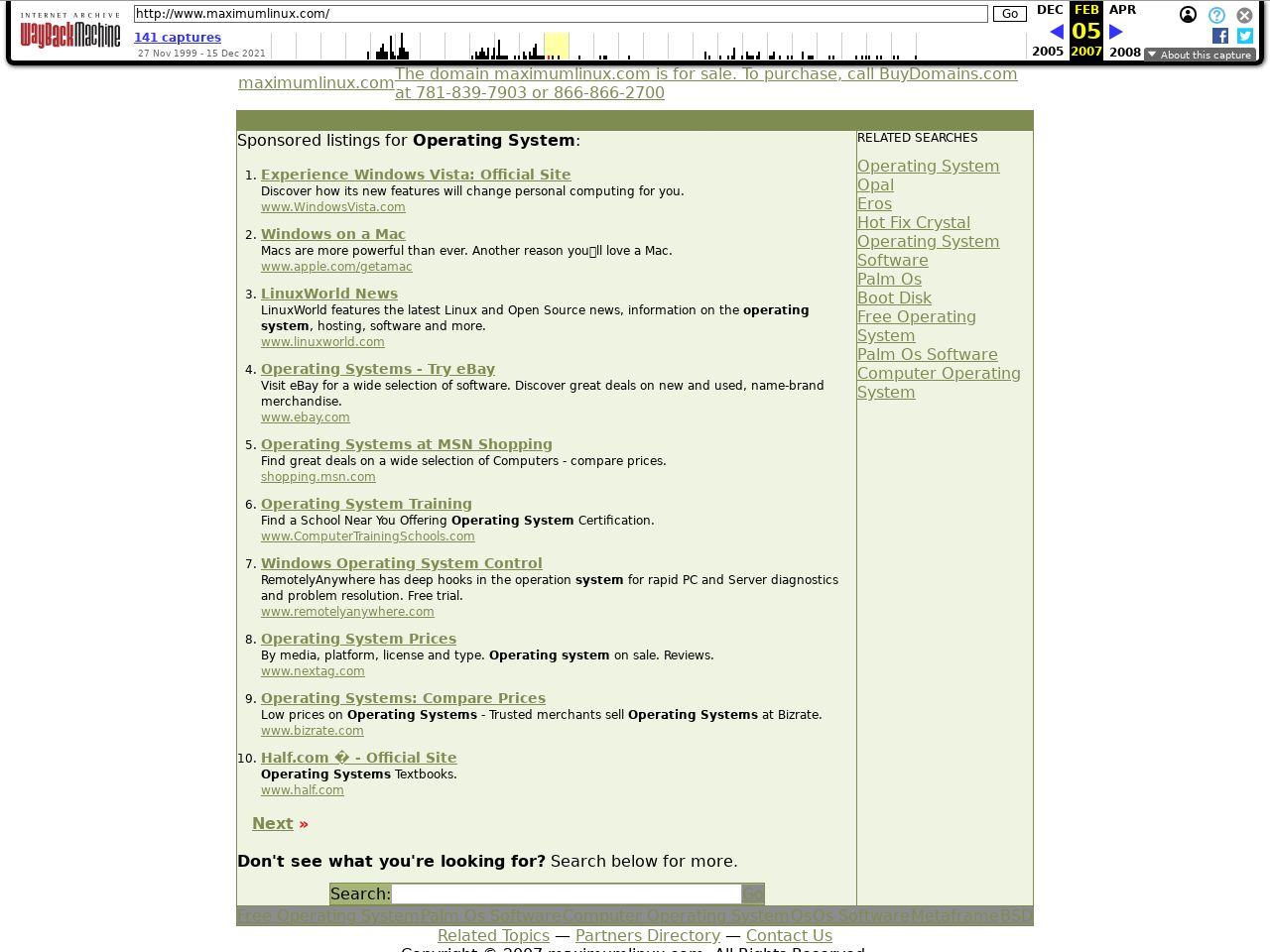Click the bottom Search text box
The image size is (1270, 952).
(x=567, y=893)
